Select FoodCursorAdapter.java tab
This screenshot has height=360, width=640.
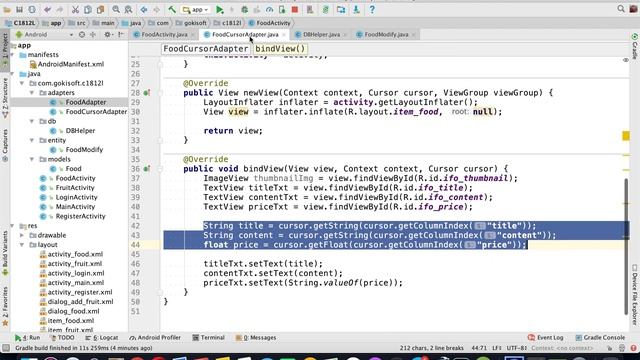click(x=245, y=35)
